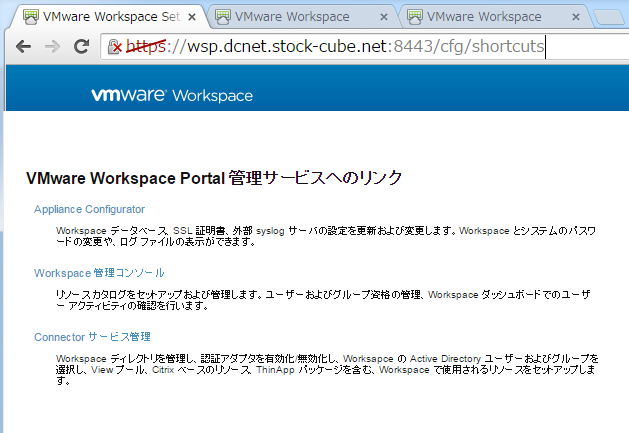Close the VMware Workspace Setup tab
Screen dimensions: 629x433
click(191, 17)
